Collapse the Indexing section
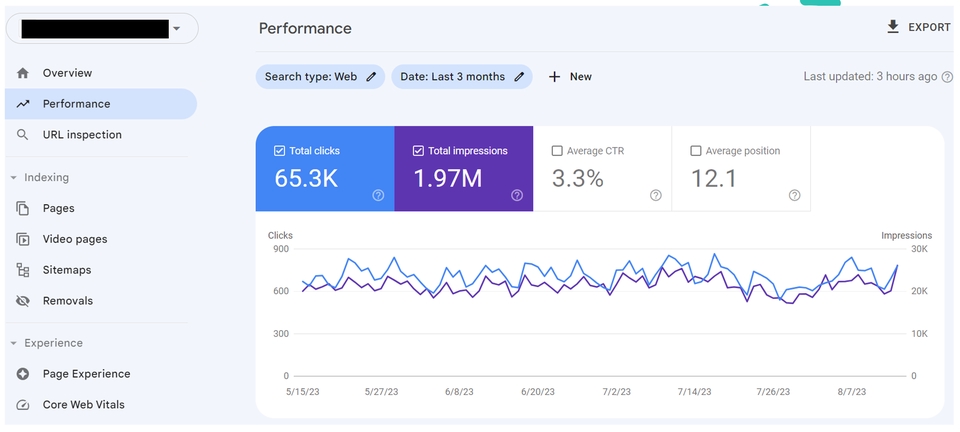 click(x=14, y=178)
